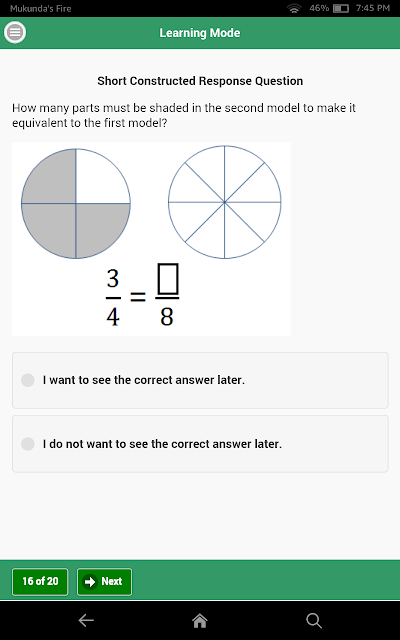Viewport: 400px width, 640px height.
Task: Tap the eight-part circle model
Action: click(224, 202)
